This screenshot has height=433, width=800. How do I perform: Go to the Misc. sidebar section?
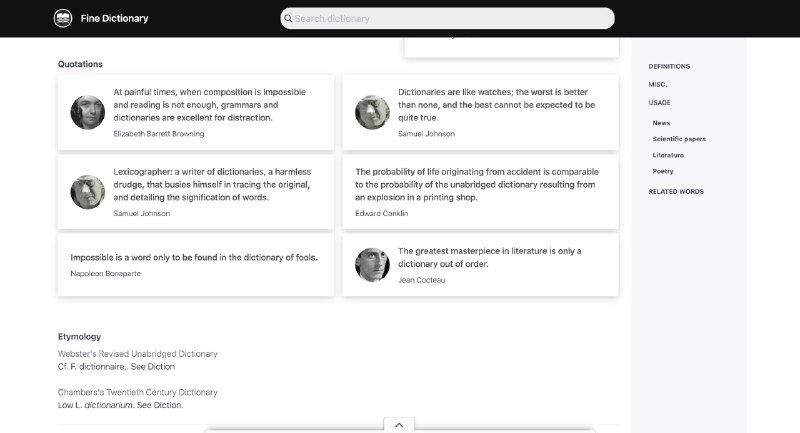tap(658, 84)
